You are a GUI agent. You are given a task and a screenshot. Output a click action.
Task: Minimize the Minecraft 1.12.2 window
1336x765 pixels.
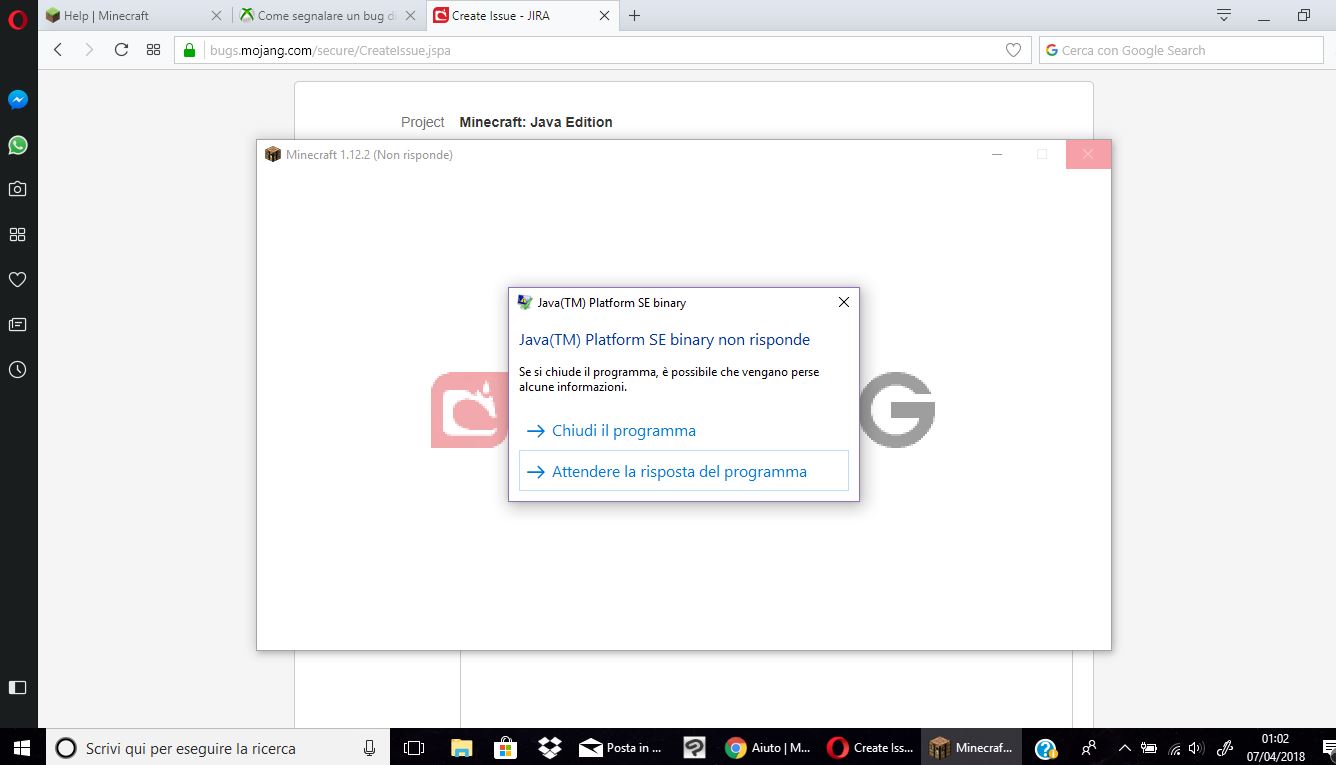point(997,154)
